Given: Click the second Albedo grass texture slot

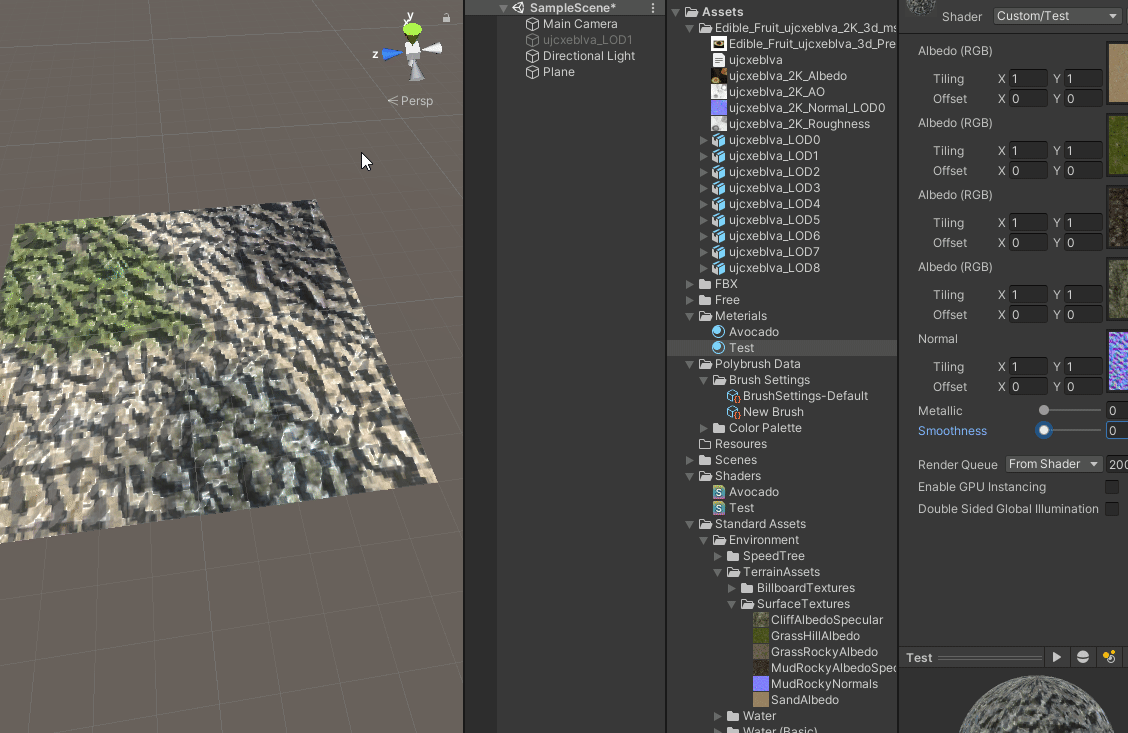Looking at the screenshot, I should coord(1117,144).
